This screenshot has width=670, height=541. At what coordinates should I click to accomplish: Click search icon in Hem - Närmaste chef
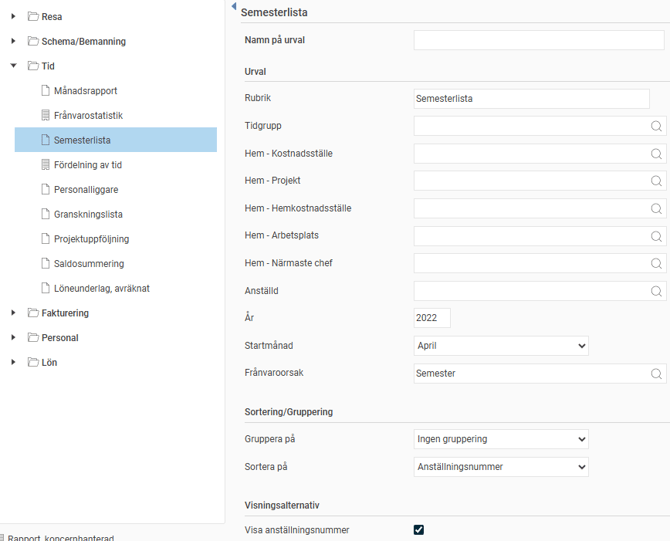(x=656, y=264)
